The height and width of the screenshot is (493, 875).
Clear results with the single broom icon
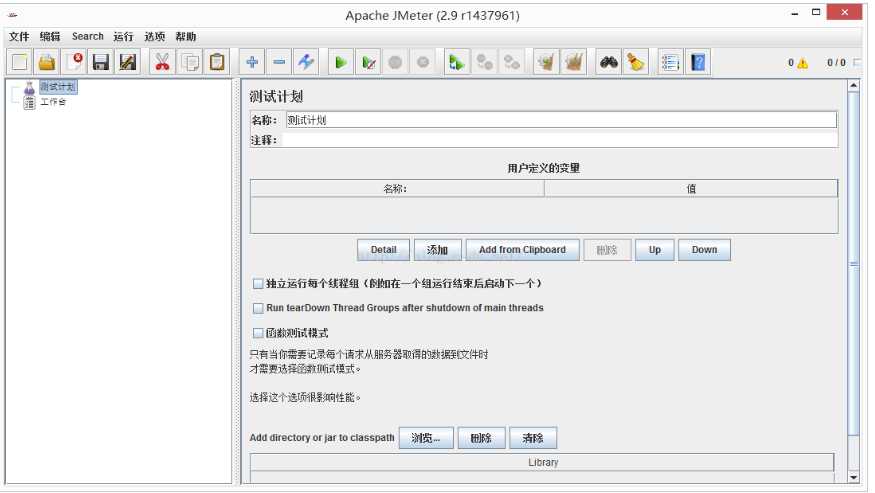coord(546,62)
